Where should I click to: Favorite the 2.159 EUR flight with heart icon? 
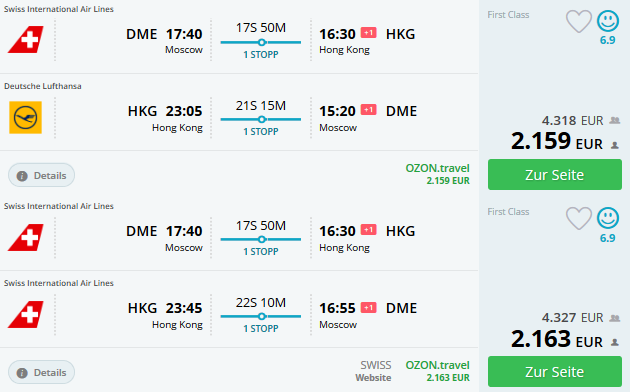(579, 21)
